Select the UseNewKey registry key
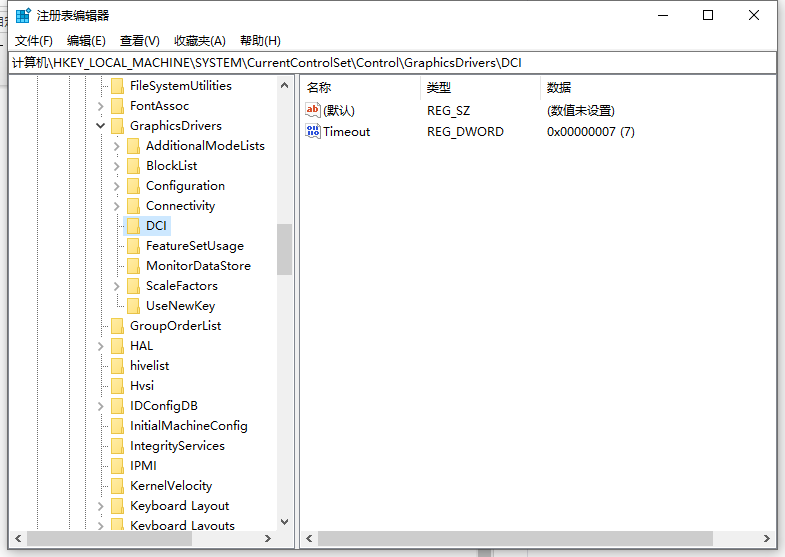The height and width of the screenshot is (557, 785). pos(180,306)
